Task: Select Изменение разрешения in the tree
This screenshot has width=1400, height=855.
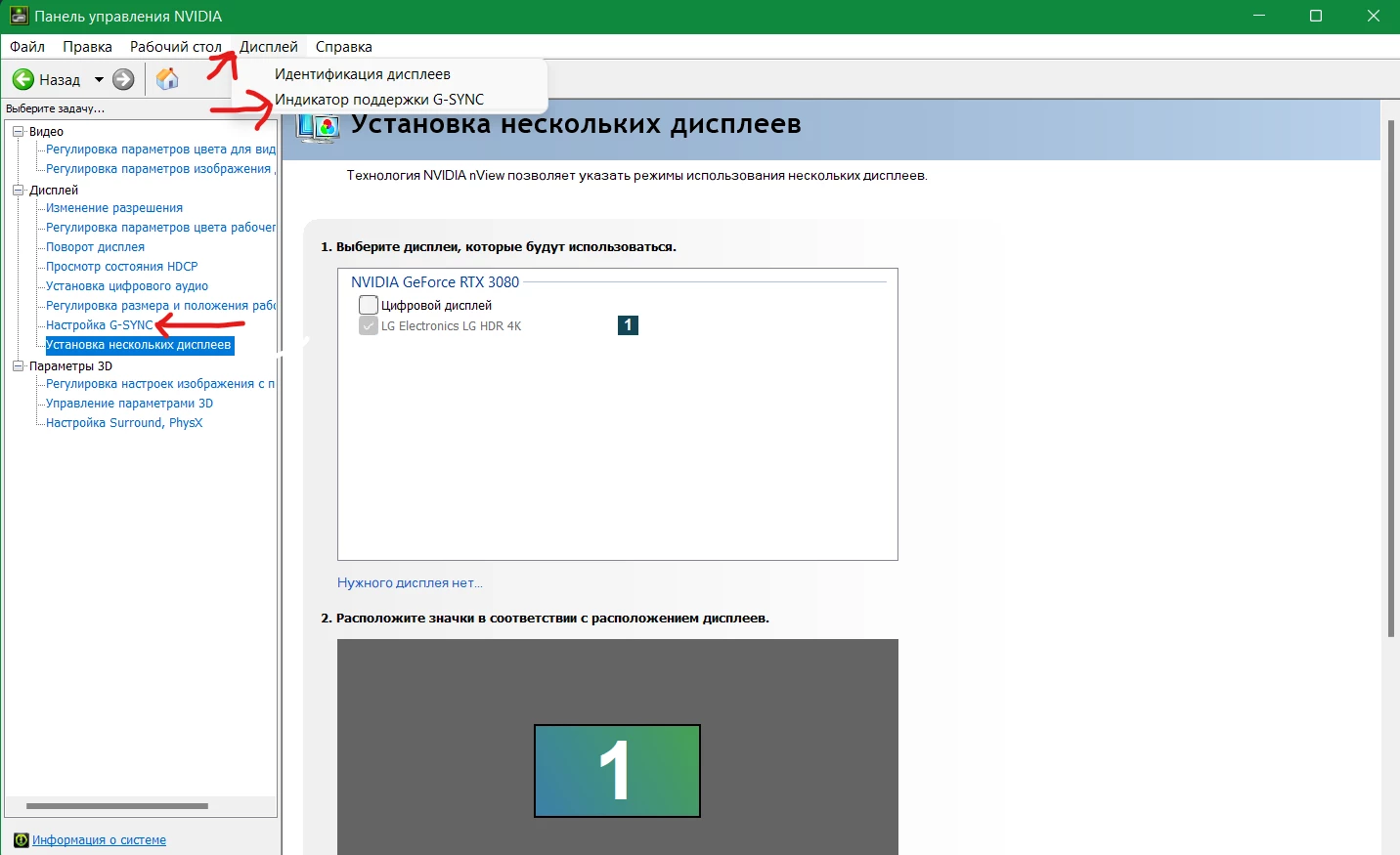Action: [x=114, y=208]
